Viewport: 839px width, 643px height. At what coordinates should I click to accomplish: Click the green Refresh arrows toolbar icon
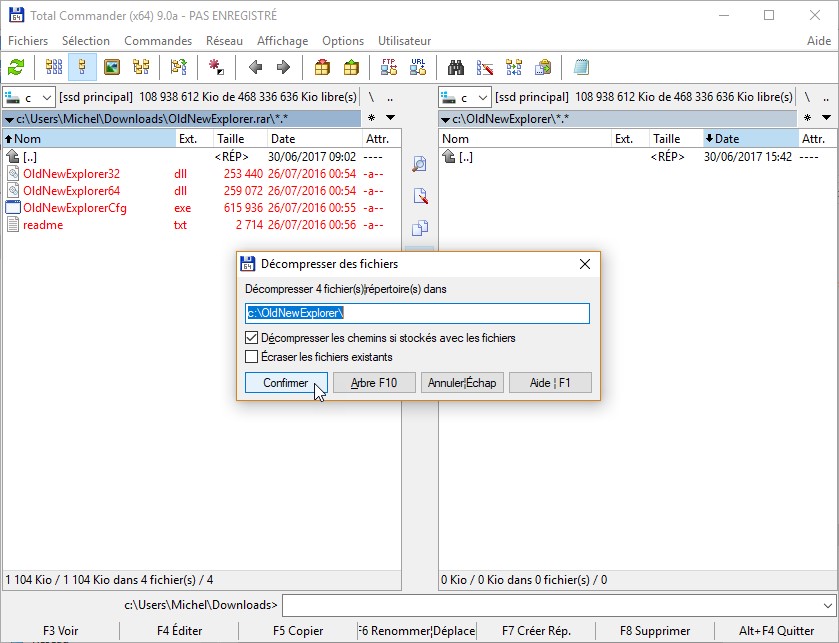pyautogui.click(x=16, y=67)
